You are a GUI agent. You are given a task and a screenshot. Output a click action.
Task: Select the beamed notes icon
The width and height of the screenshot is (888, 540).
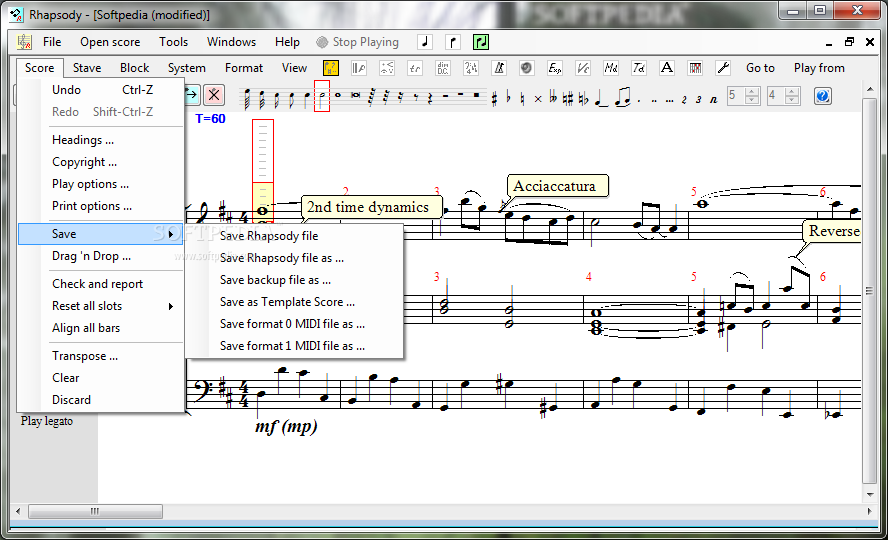pyautogui.click(x=622, y=97)
